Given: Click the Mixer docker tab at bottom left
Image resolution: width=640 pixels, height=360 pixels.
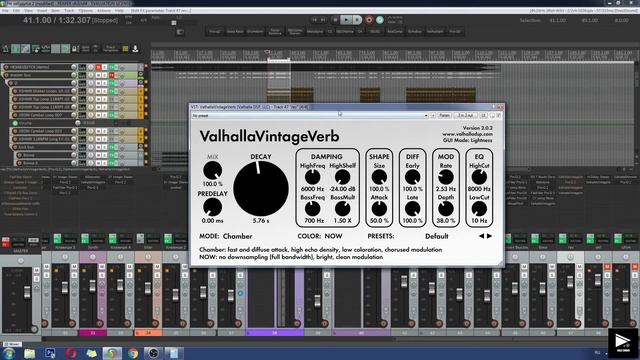Looking at the screenshot, I should coord(13,344).
